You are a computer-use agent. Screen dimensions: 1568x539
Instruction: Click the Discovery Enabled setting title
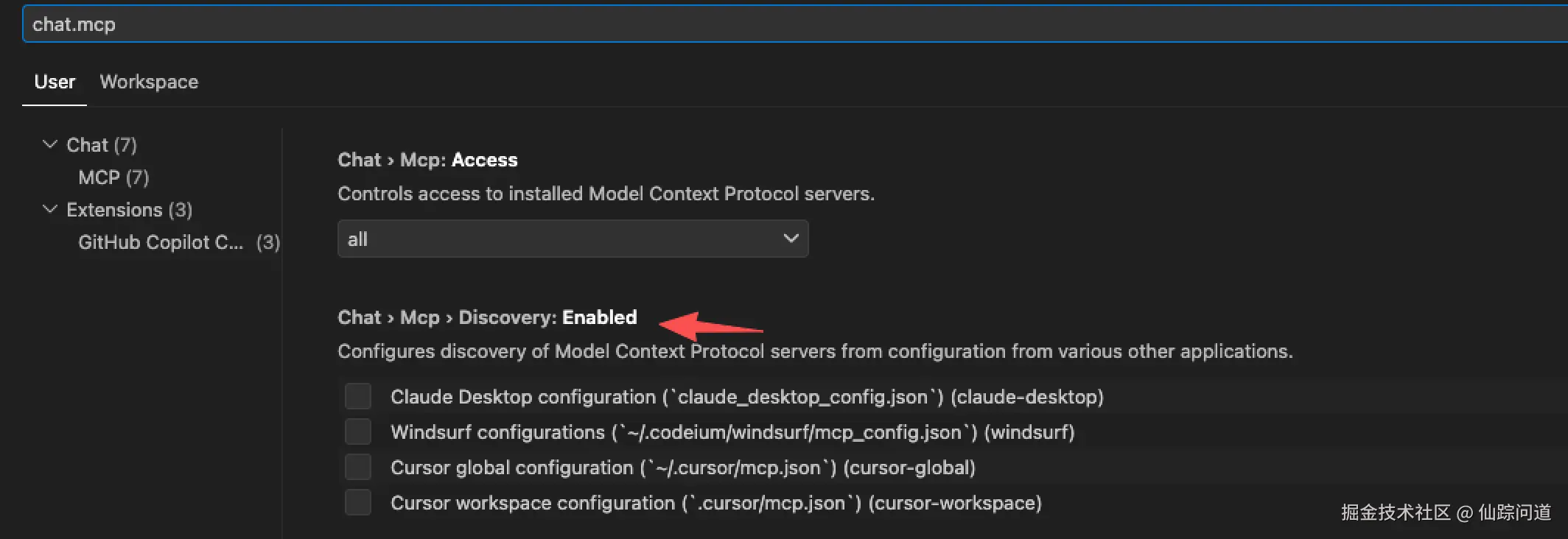(x=487, y=317)
